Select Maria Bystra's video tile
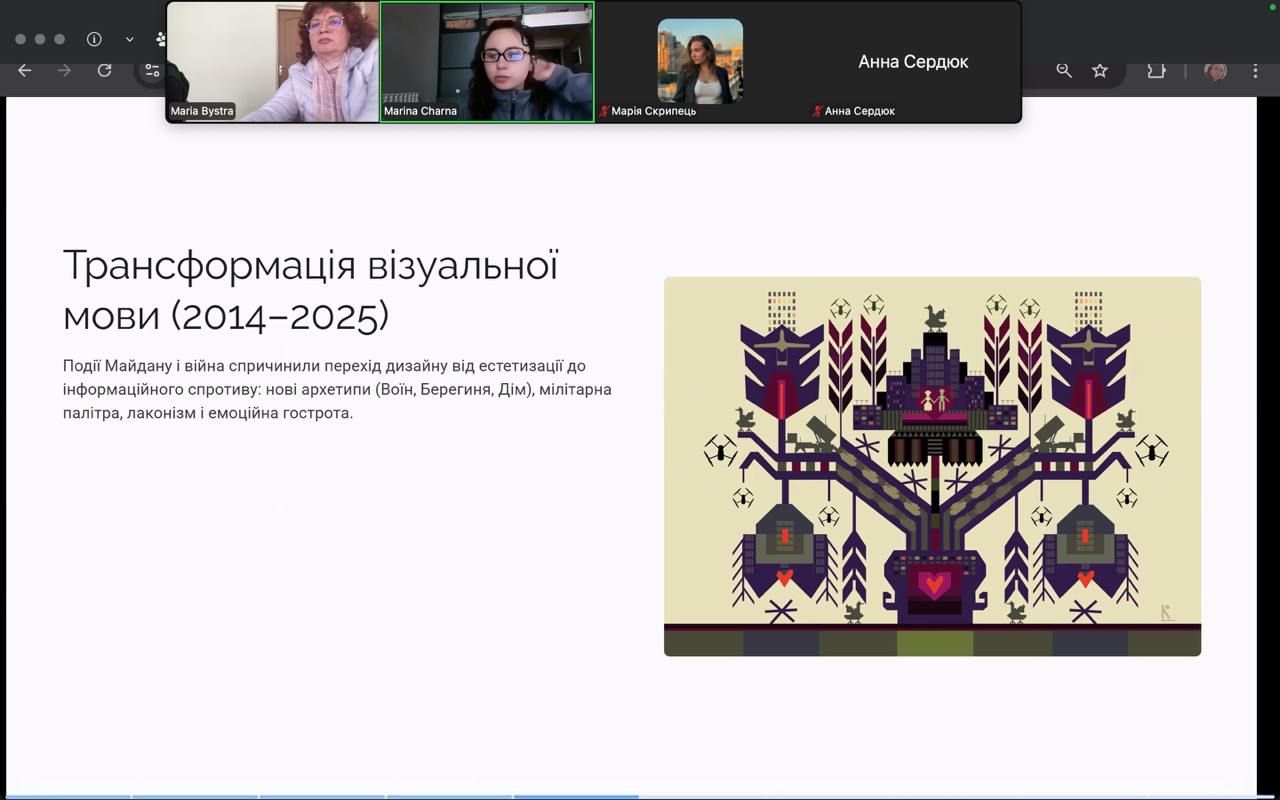1280x800 pixels. (x=273, y=60)
